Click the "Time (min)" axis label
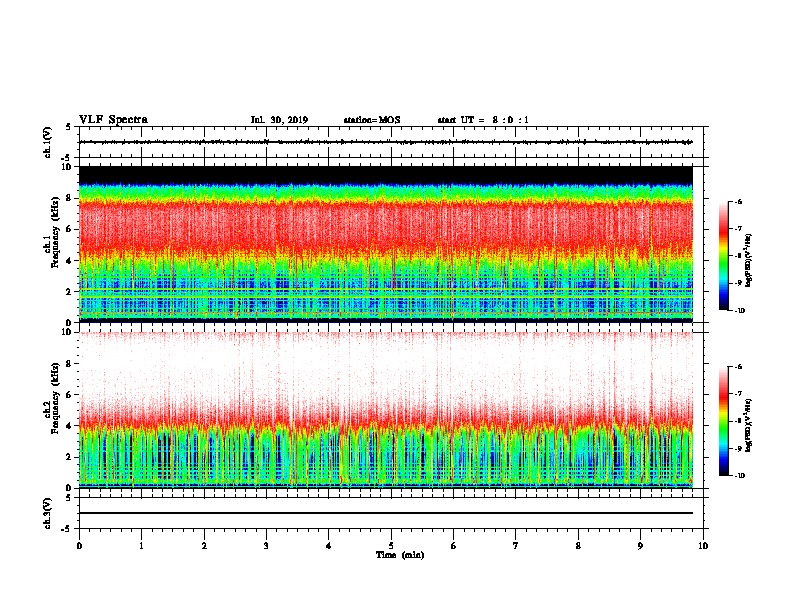Image resolution: width=792 pixels, height=612 pixels. pos(400,555)
